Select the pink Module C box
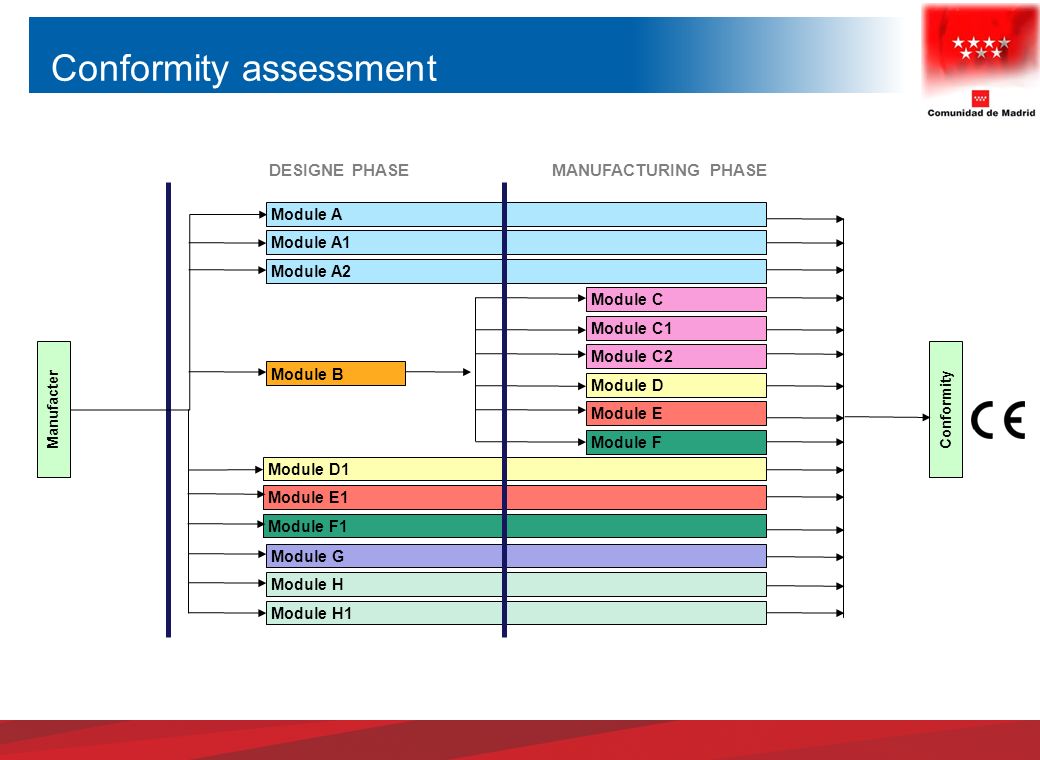The width and height of the screenshot is (1040, 760). (x=676, y=299)
